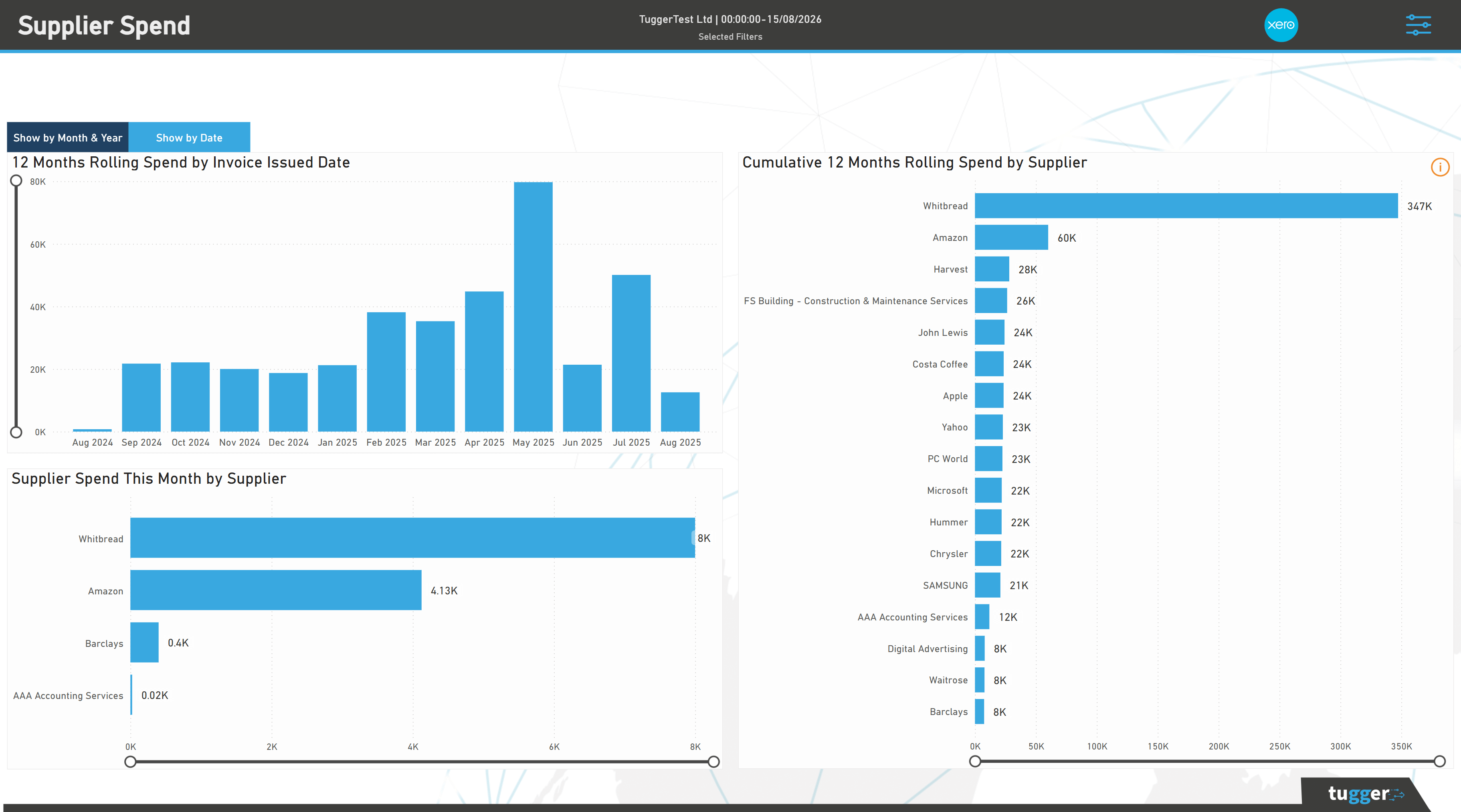This screenshot has width=1461, height=812.
Task: Select the Jul 2025 bar
Action: (x=631, y=353)
